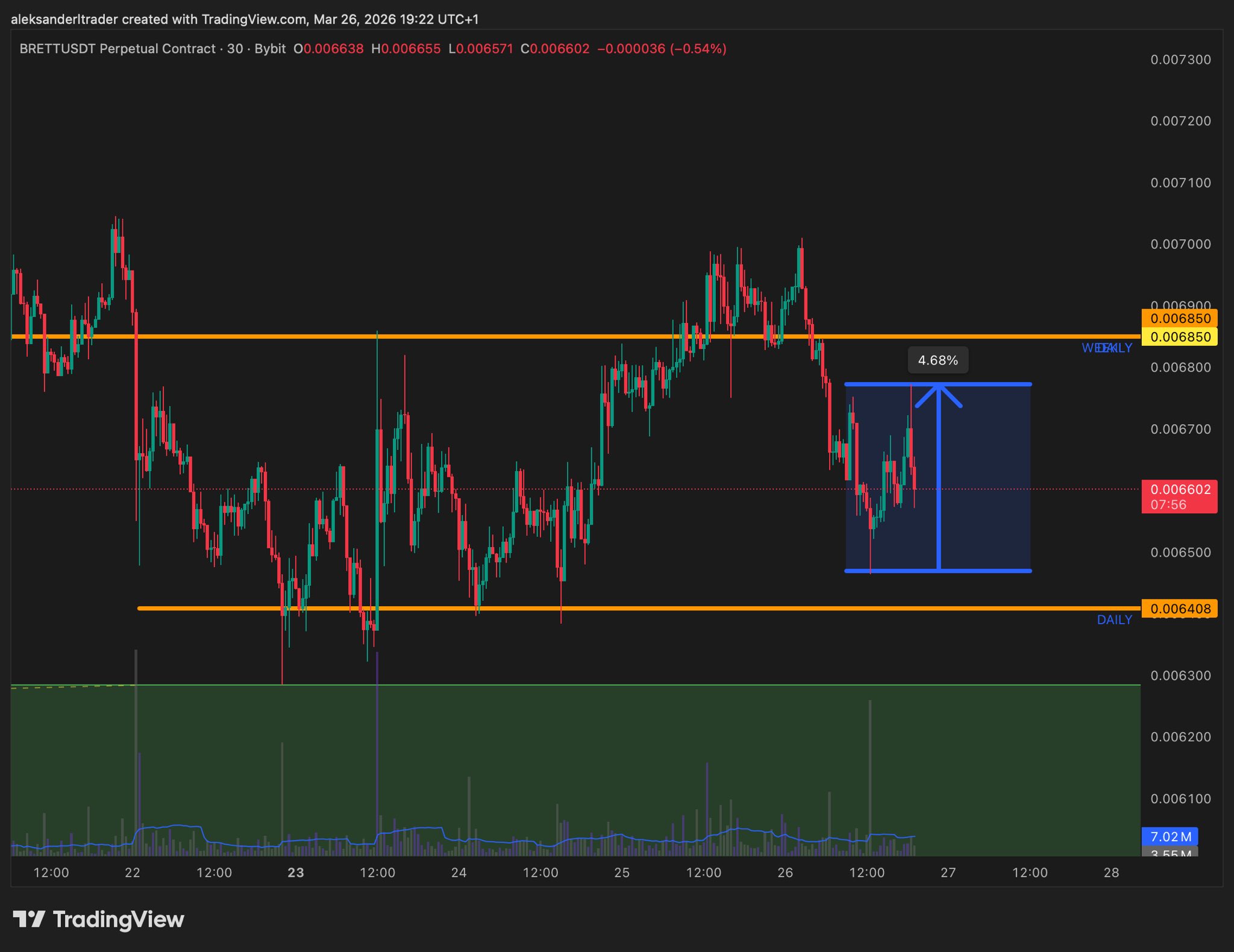Click the orange 0.006408 price tag
The height and width of the screenshot is (952, 1234).
(x=1179, y=609)
